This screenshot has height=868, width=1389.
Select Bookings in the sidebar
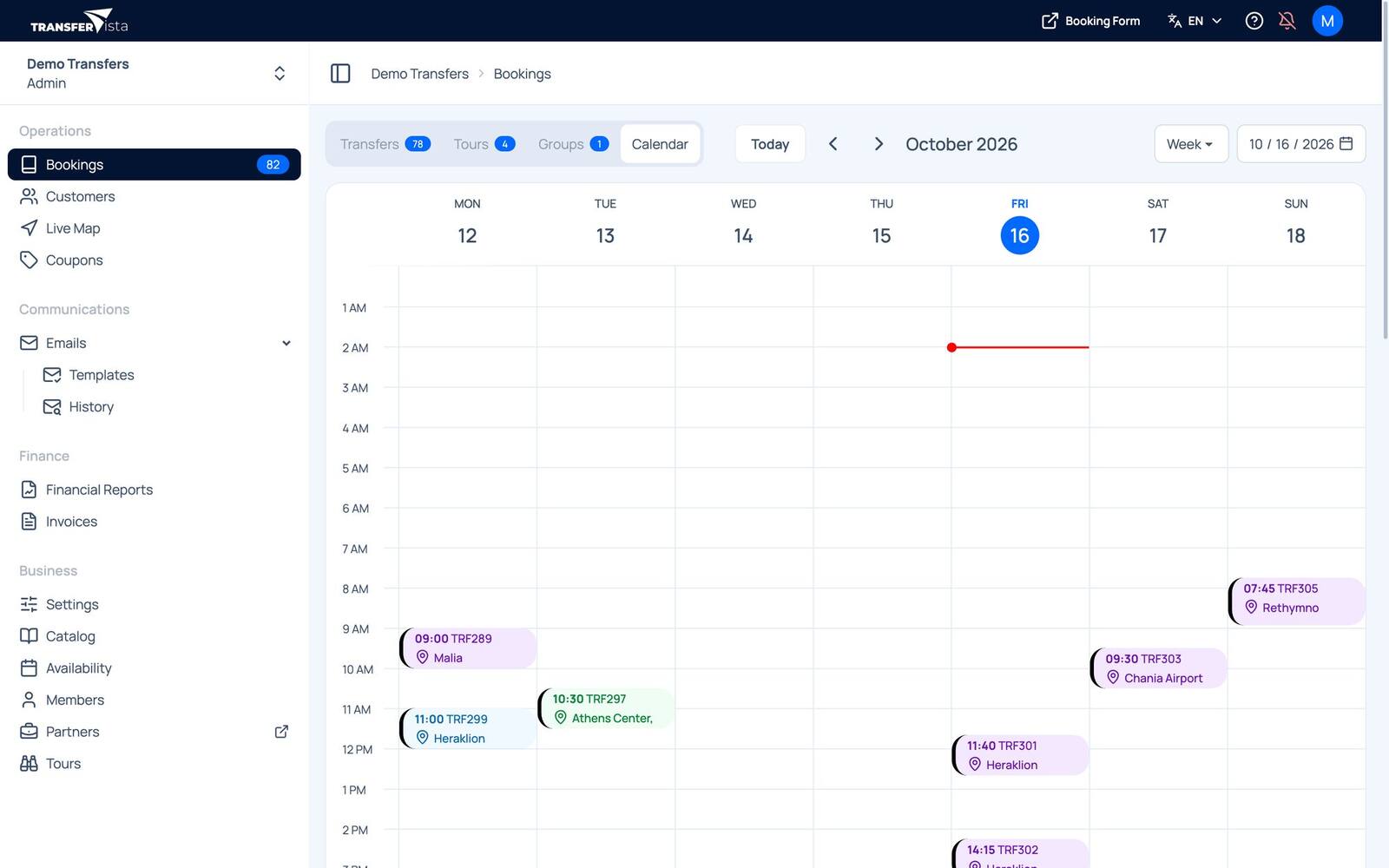pyautogui.click(x=155, y=164)
